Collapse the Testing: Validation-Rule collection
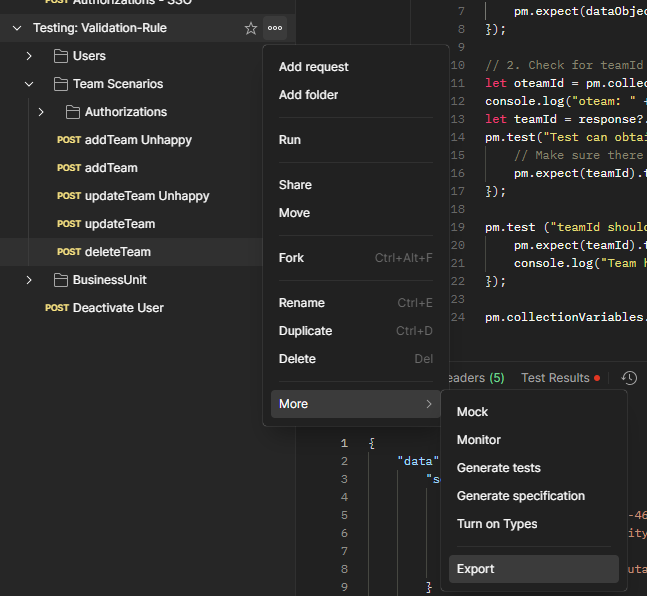 point(17,28)
